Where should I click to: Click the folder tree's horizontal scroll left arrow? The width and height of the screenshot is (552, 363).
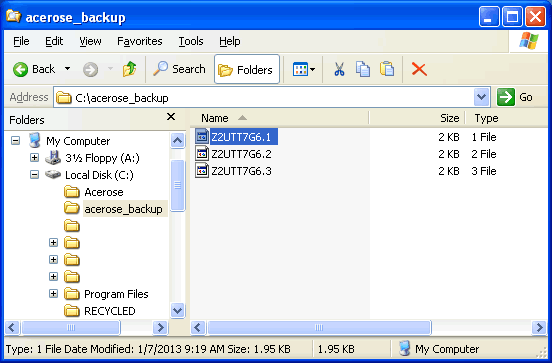tap(12, 327)
